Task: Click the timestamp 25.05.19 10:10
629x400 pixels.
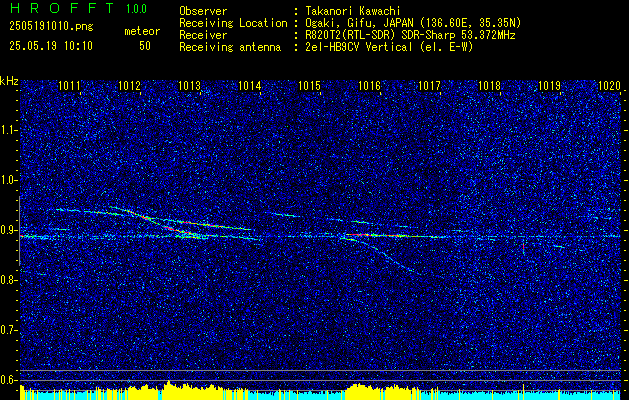Action: [51, 46]
